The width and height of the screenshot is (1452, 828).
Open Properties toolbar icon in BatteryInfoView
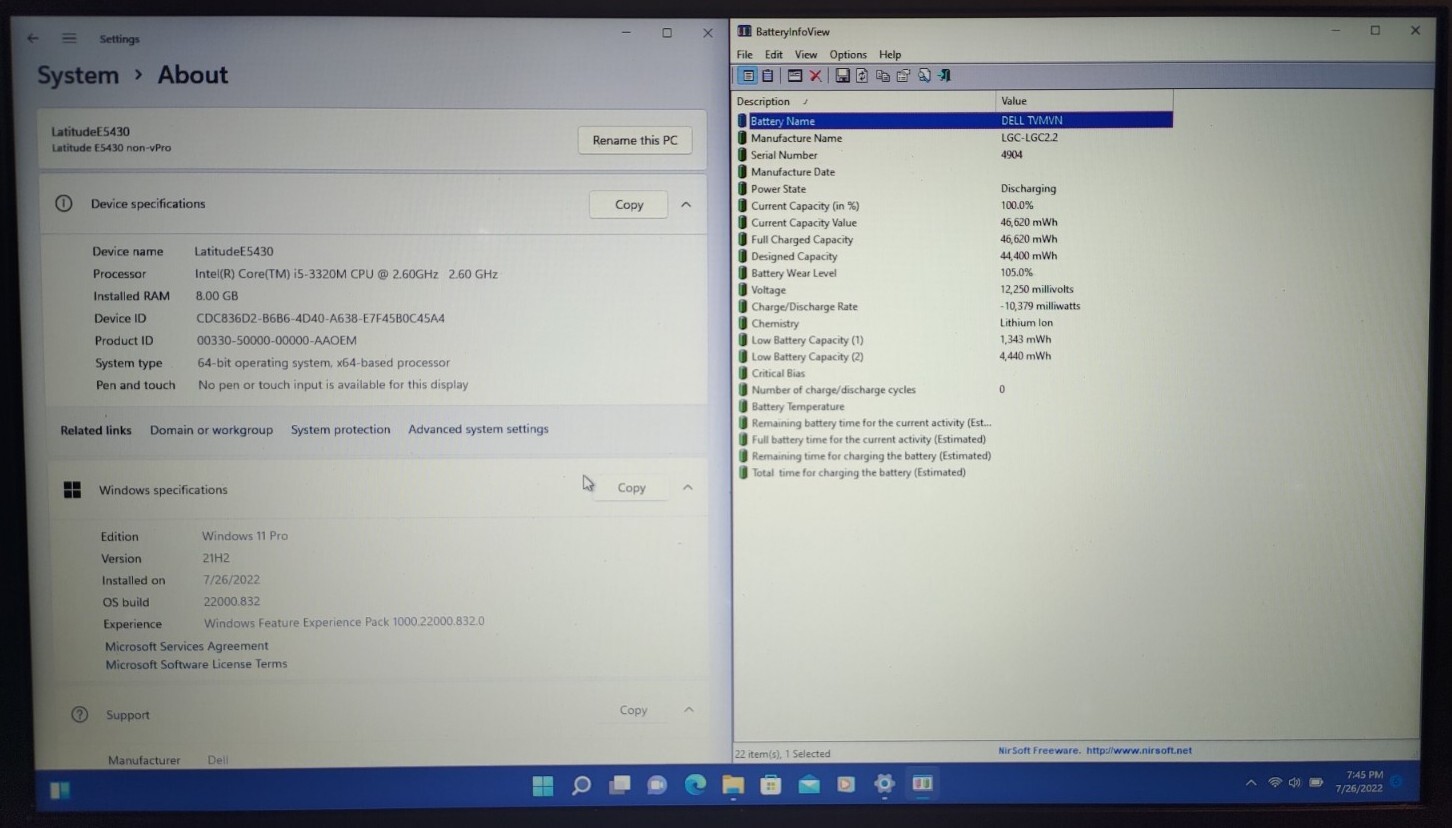coord(904,76)
